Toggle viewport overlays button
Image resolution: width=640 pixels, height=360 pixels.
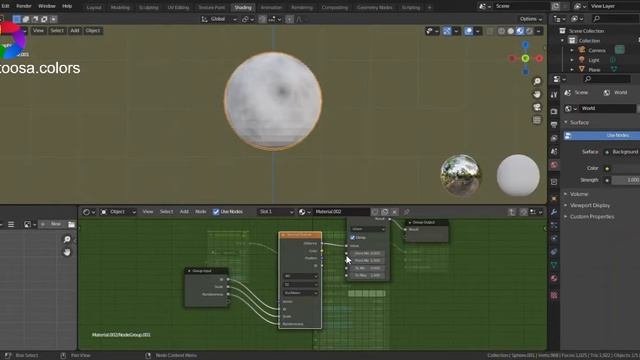pos(468,31)
